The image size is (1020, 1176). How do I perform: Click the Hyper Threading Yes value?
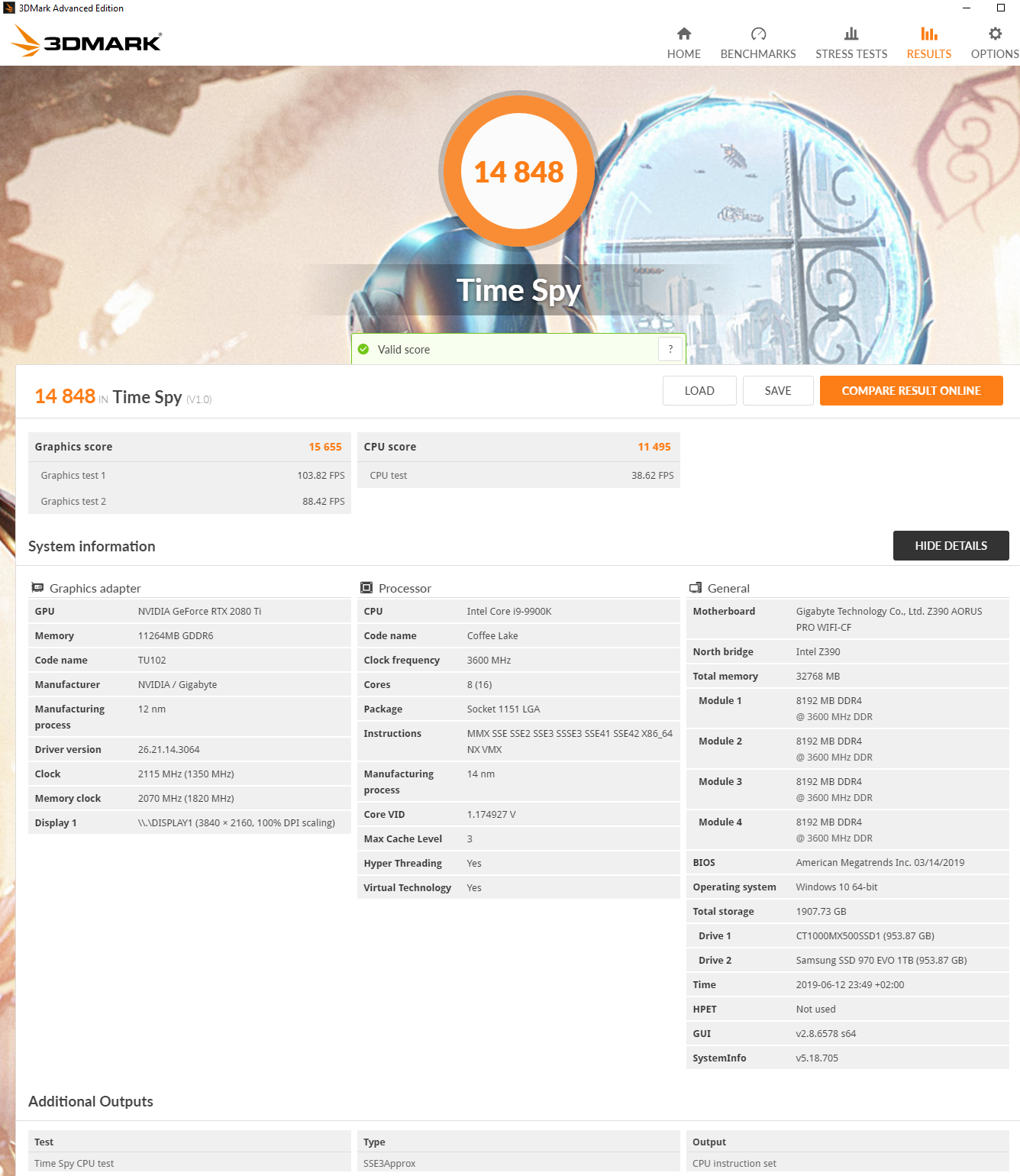[x=474, y=863]
